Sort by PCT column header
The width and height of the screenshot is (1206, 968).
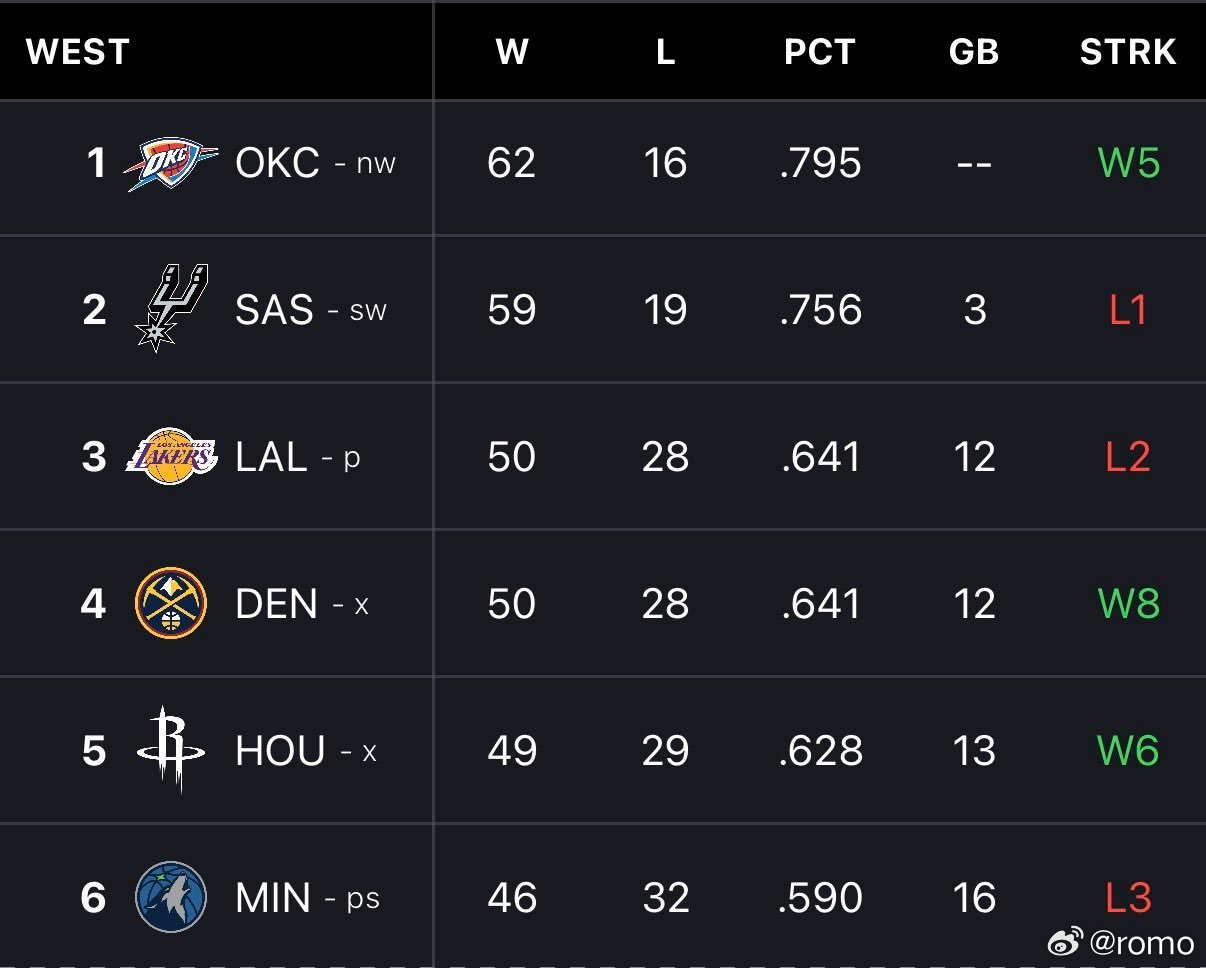click(x=820, y=52)
